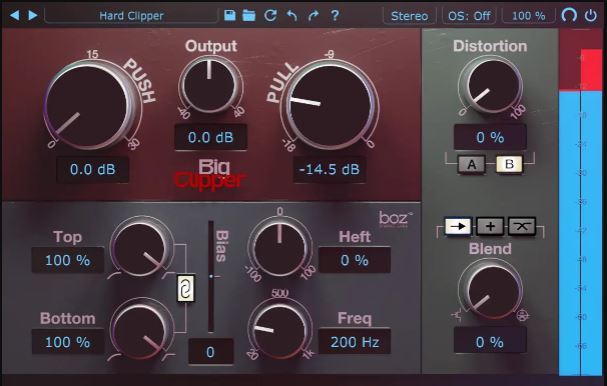The height and width of the screenshot is (386, 607).
Task: Open preset folder icon
Action: click(249, 15)
